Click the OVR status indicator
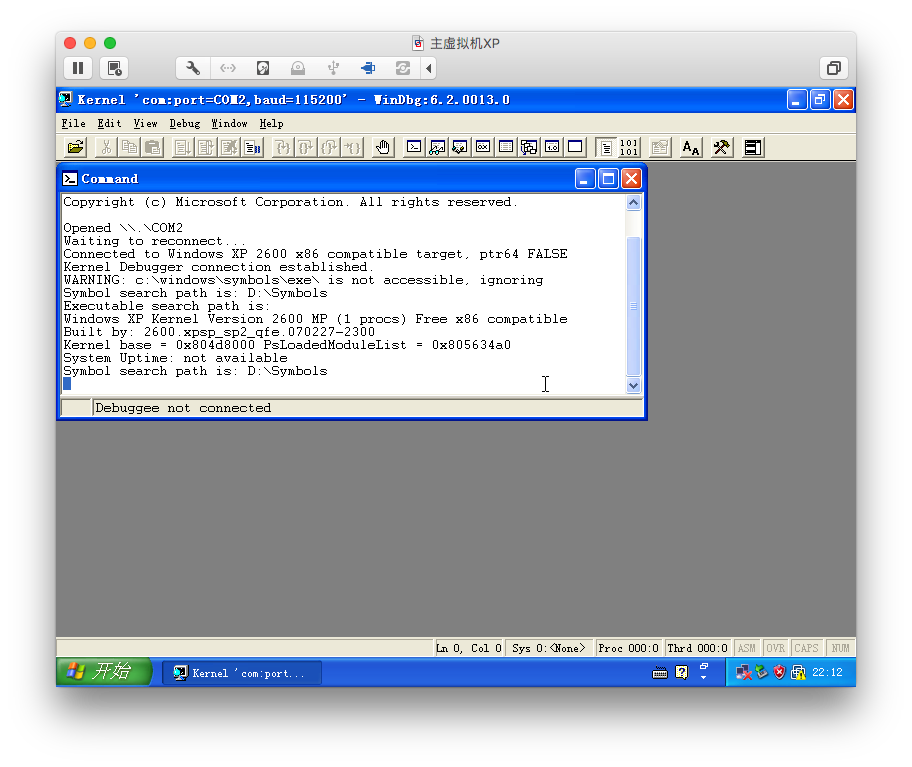The width and height of the screenshot is (912, 767). coord(775,648)
